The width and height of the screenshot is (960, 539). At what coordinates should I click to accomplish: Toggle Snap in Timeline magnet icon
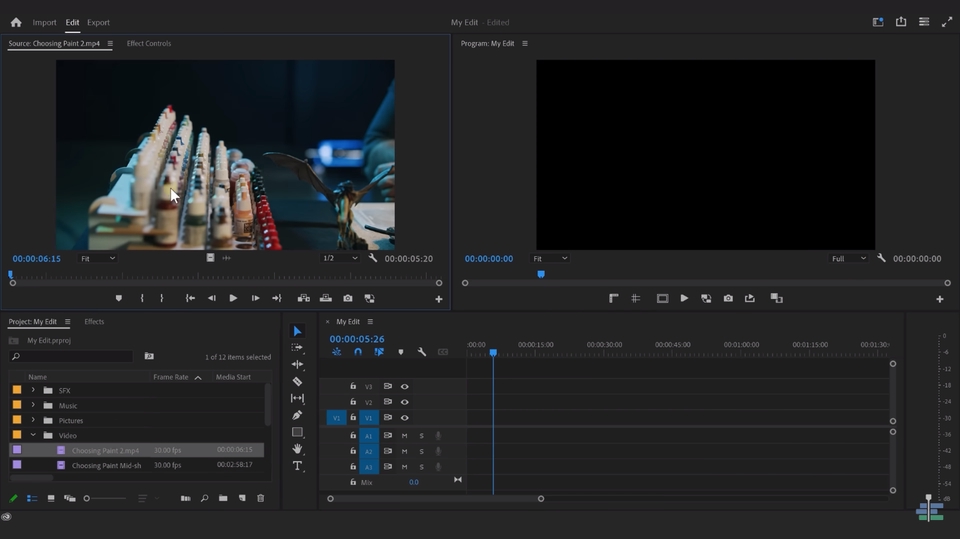pos(358,352)
